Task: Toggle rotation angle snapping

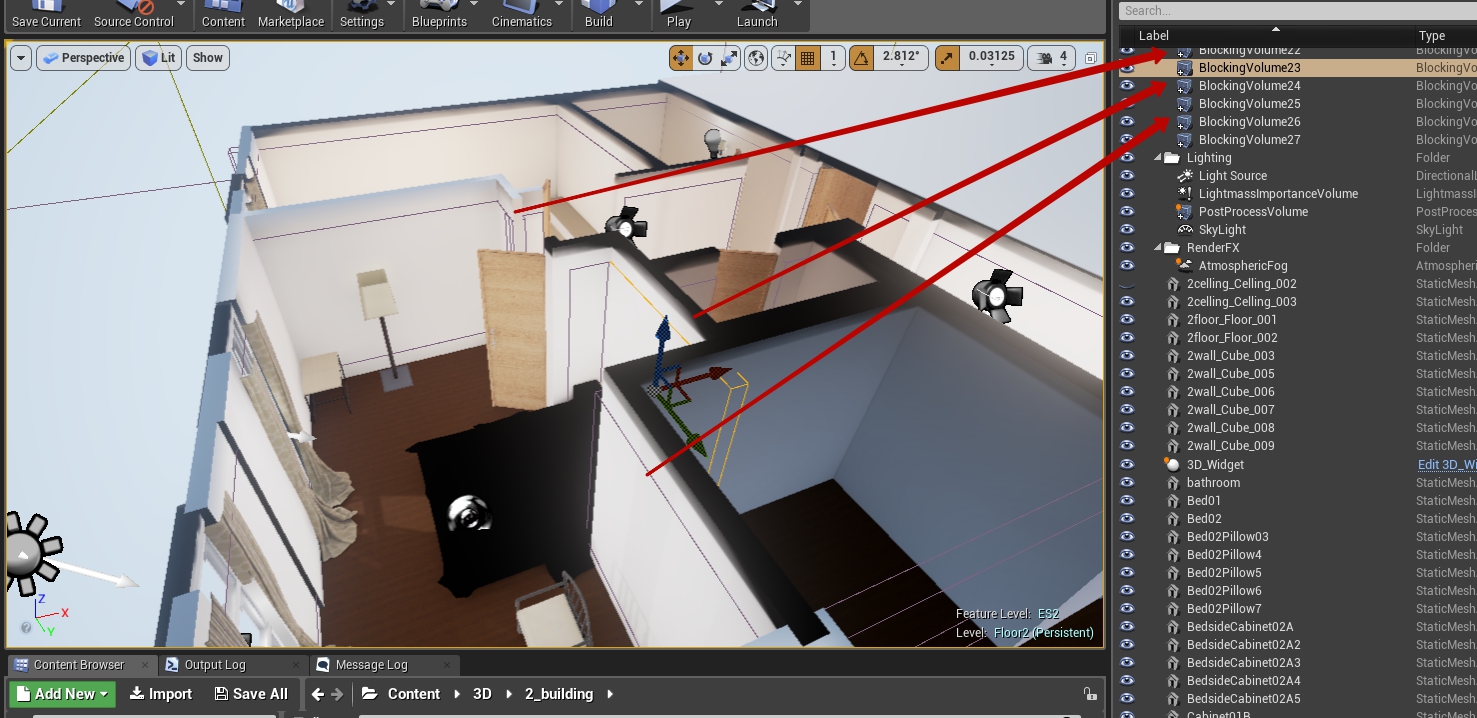Action: [x=861, y=58]
